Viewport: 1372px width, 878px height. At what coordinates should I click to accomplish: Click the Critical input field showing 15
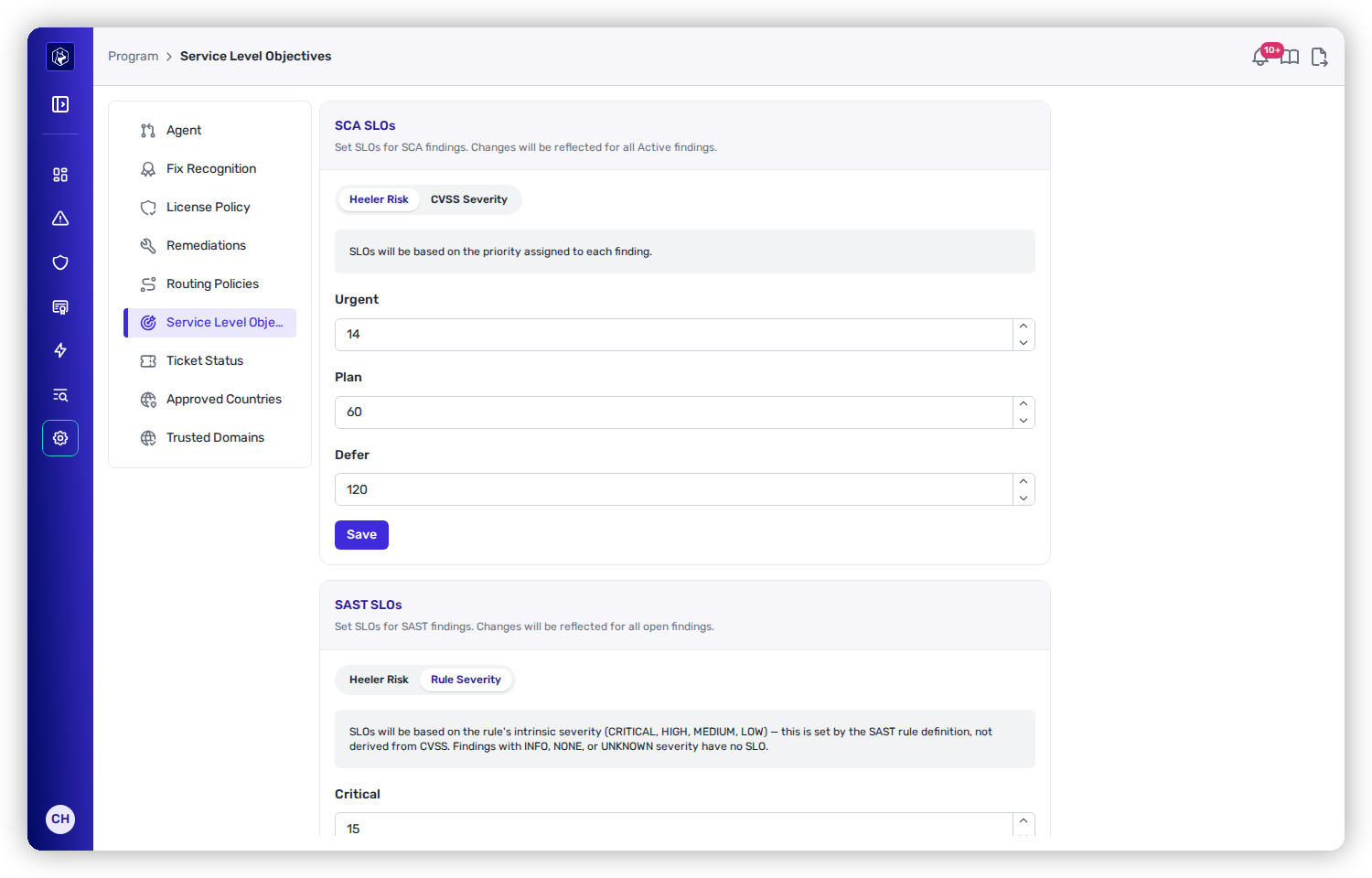[x=674, y=825]
